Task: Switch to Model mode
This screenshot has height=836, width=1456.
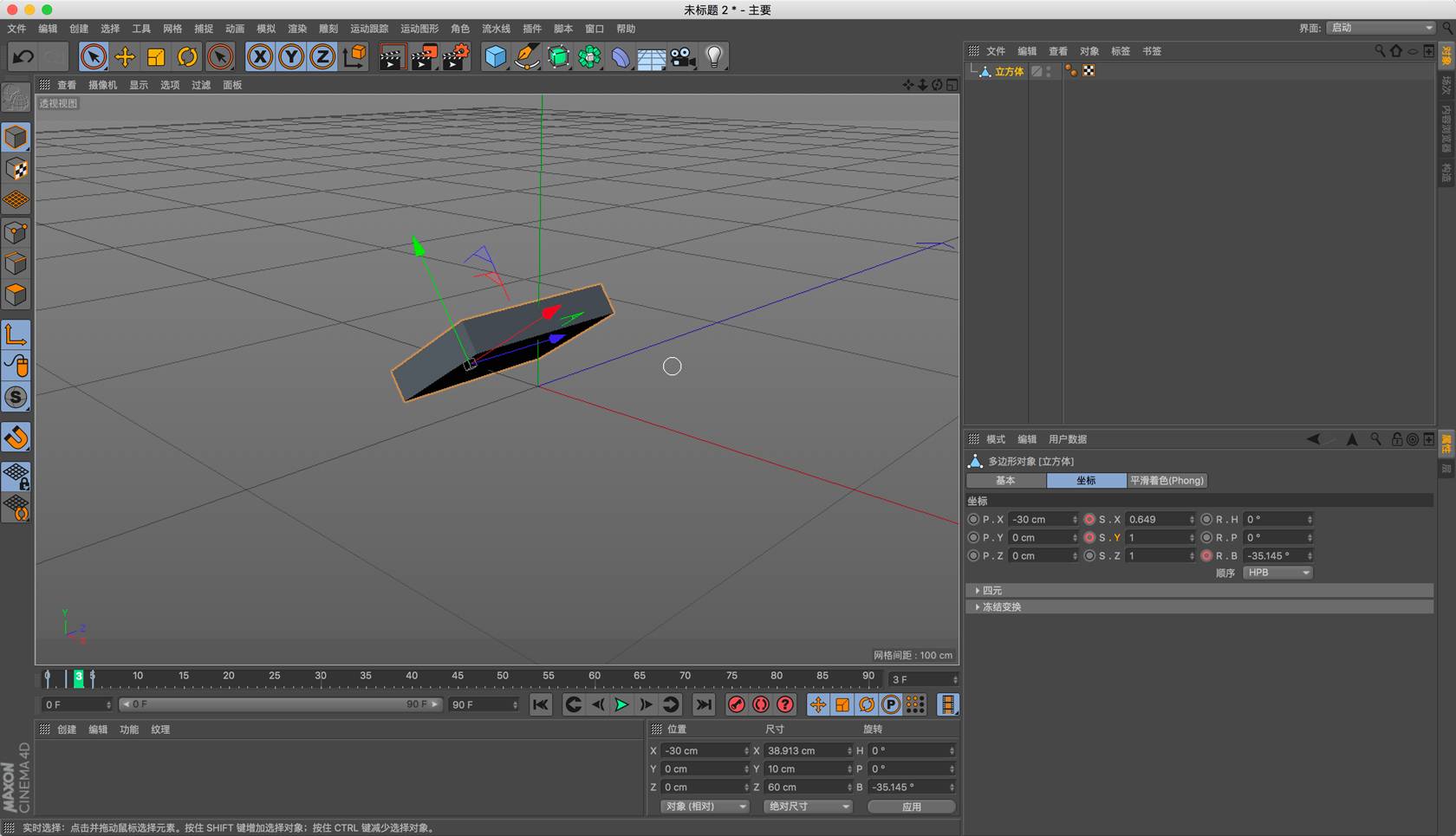Action: (x=16, y=137)
